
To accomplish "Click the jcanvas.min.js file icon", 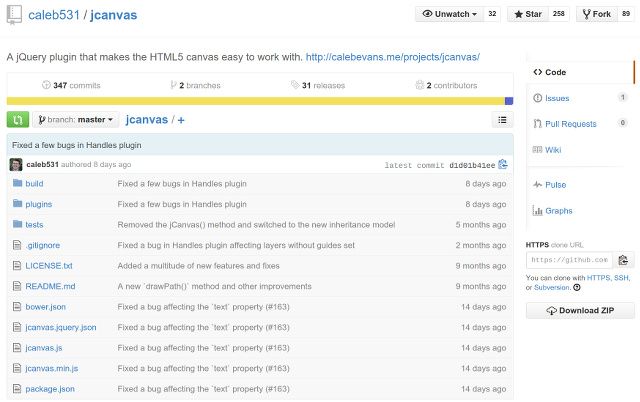I will click(17, 368).
